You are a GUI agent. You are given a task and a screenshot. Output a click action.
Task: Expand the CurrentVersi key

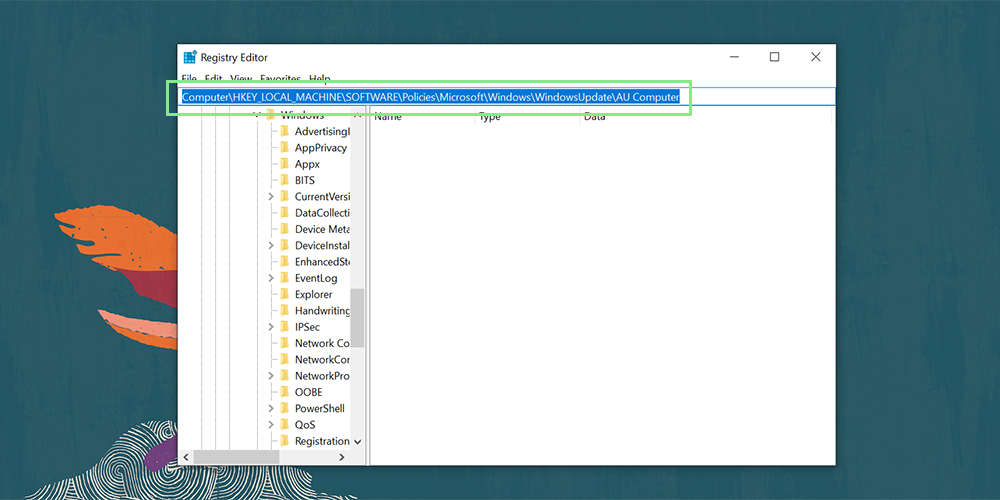click(271, 196)
